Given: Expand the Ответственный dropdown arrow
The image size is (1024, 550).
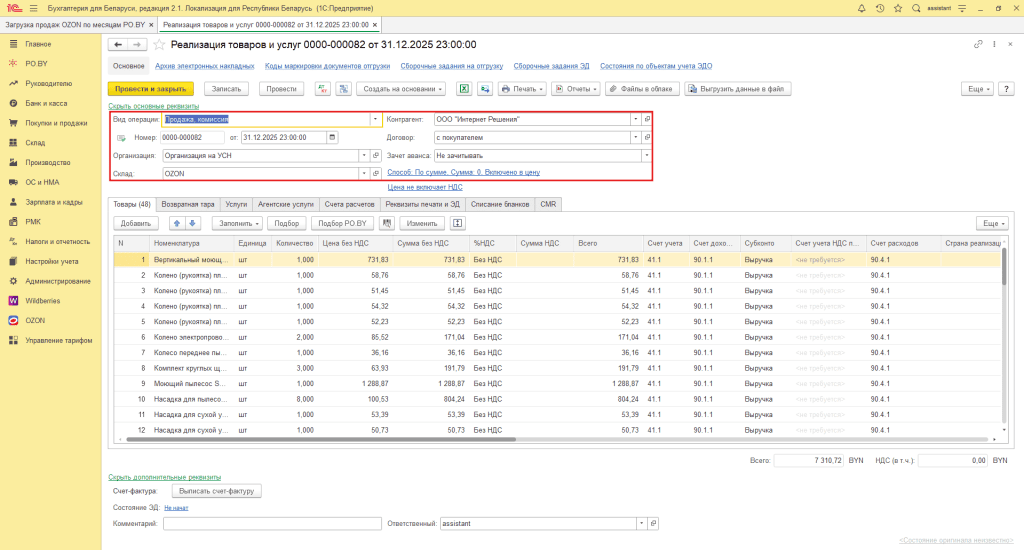Looking at the screenshot, I should (x=641, y=523).
